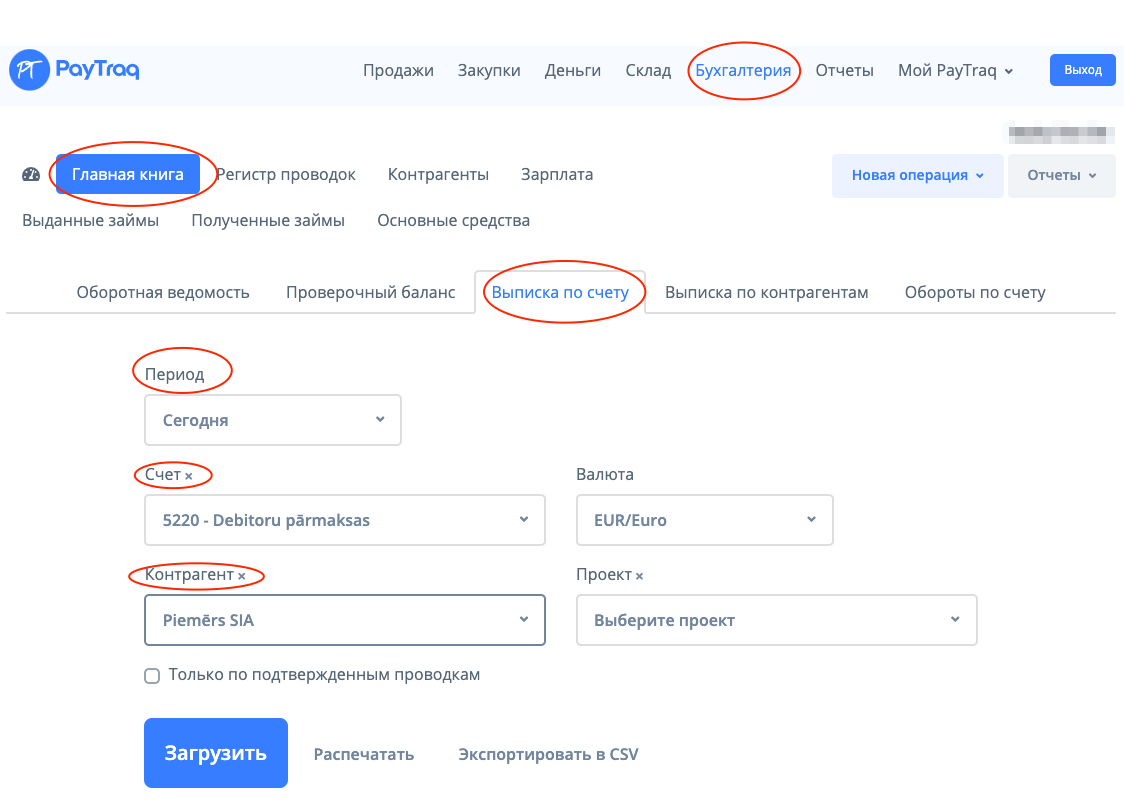Clear the Счет field with the x icon

pyautogui.click(x=189, y=476)
